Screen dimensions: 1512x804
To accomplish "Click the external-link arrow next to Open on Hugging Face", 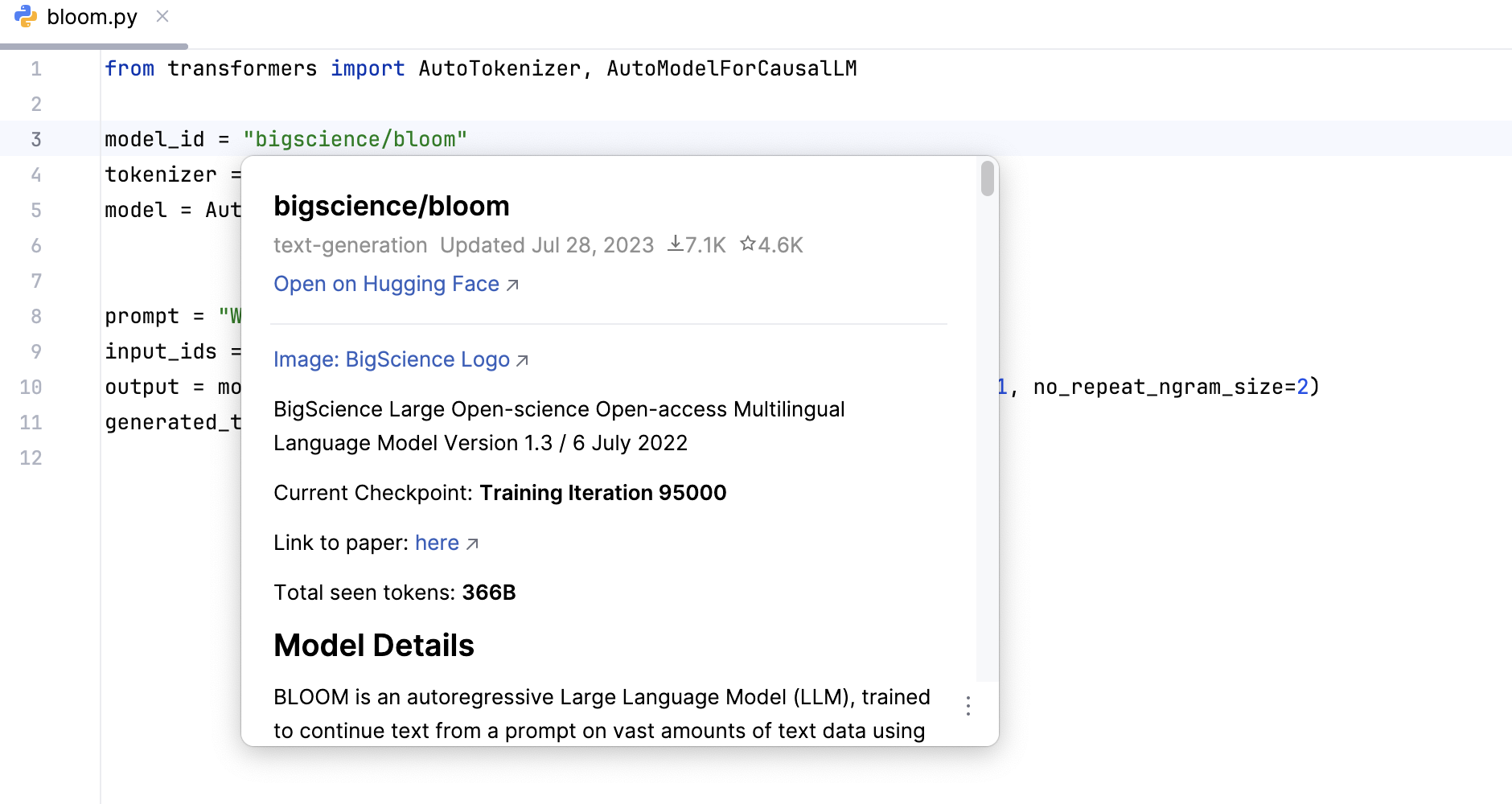I will (x=512, y=284).
